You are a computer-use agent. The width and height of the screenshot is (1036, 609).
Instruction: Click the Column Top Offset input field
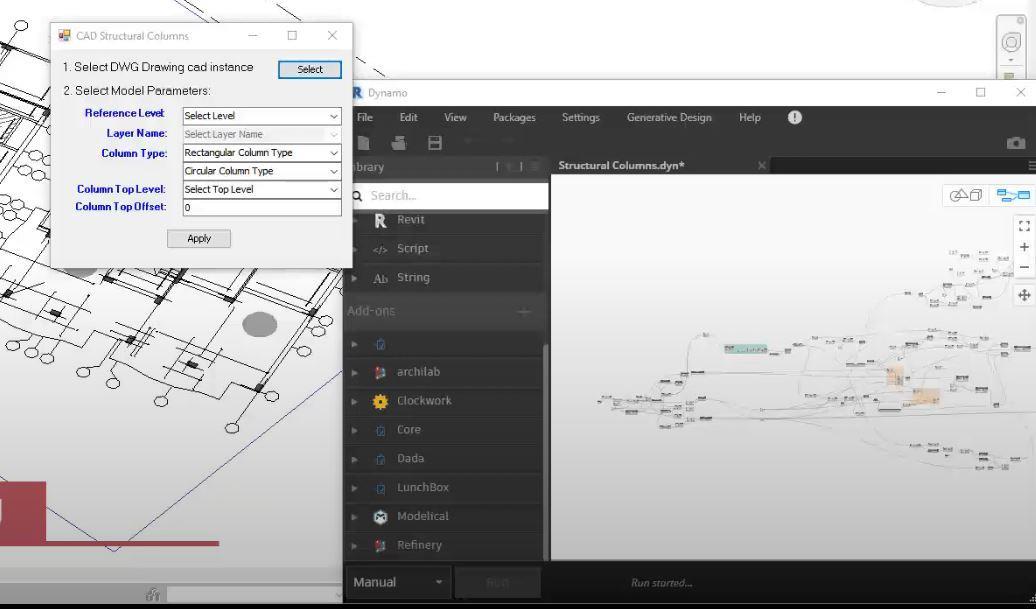(x=262, y=207)
